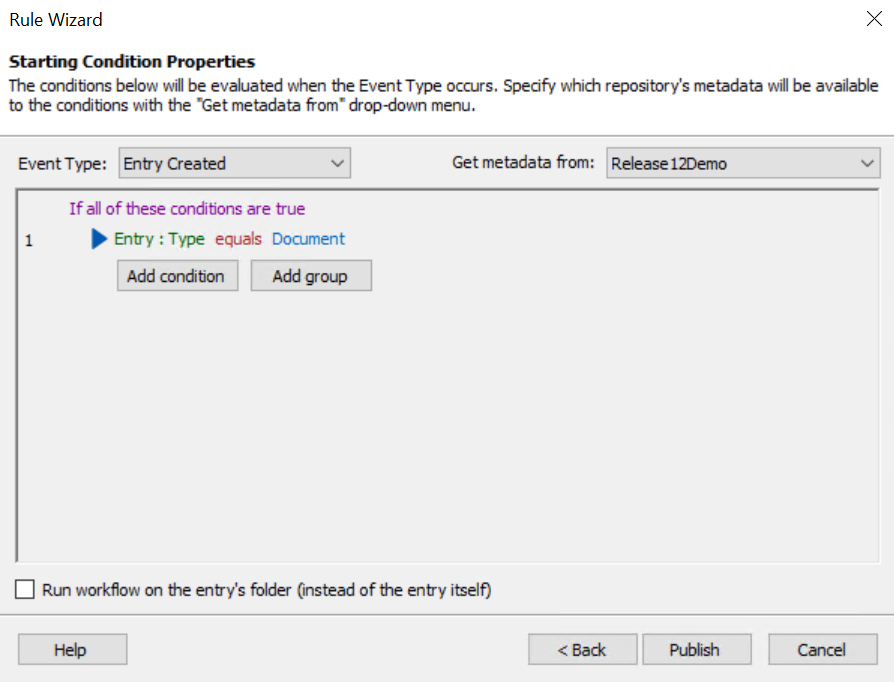The image size is (894, 682).
Task: Click the Add condition button
Action: click(x=177, y=276)
